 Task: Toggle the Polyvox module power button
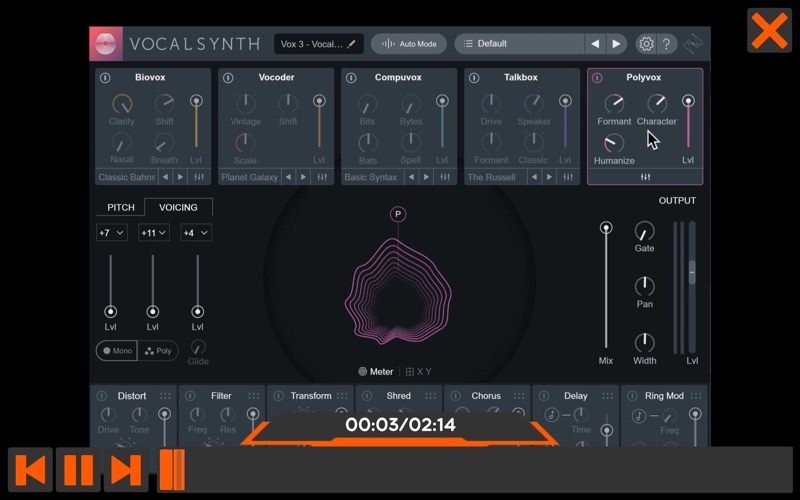pos(597,78)
